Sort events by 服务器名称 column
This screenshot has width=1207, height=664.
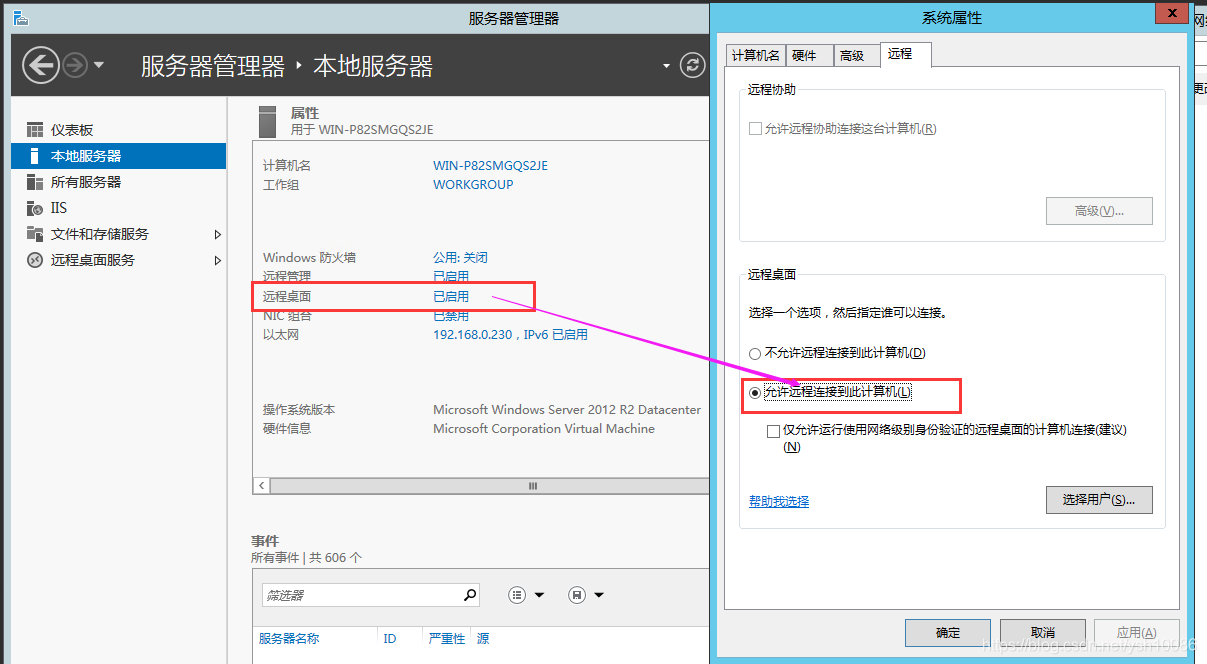click(289, 638)
